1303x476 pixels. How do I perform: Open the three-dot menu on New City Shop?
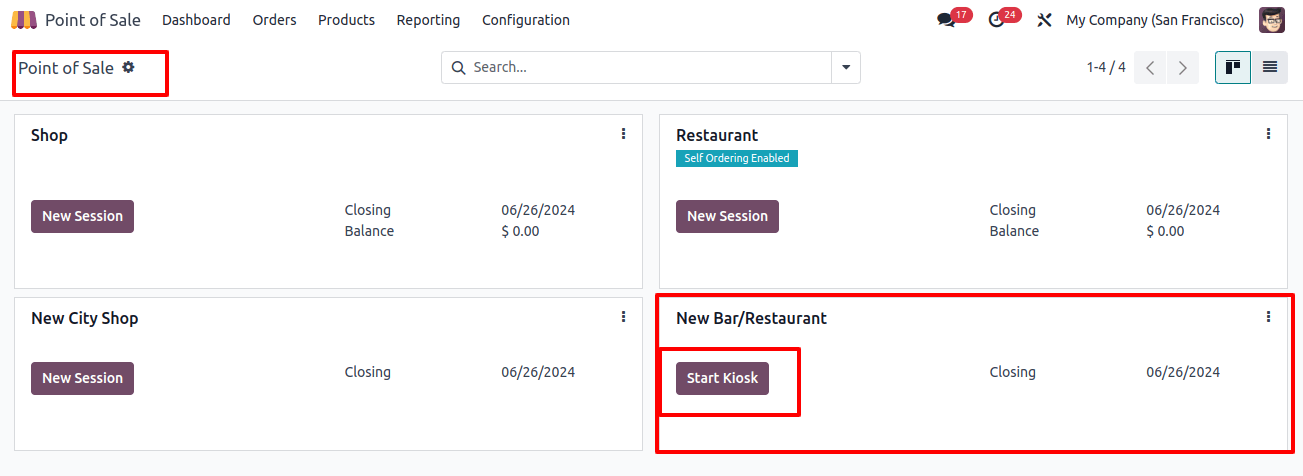pyautogui.click(x=623, y=316)
